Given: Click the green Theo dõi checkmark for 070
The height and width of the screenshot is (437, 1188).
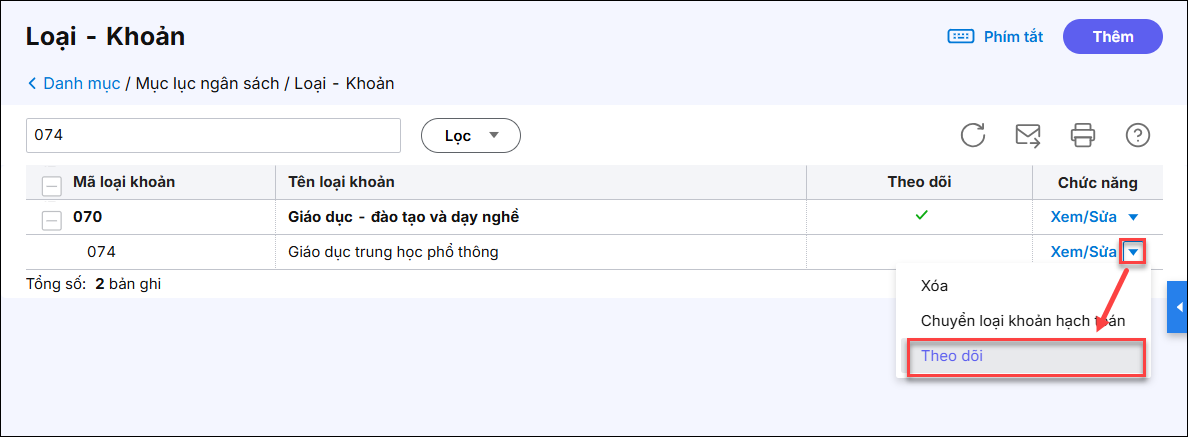Looking at the screenshot, I should coord(921,215).
